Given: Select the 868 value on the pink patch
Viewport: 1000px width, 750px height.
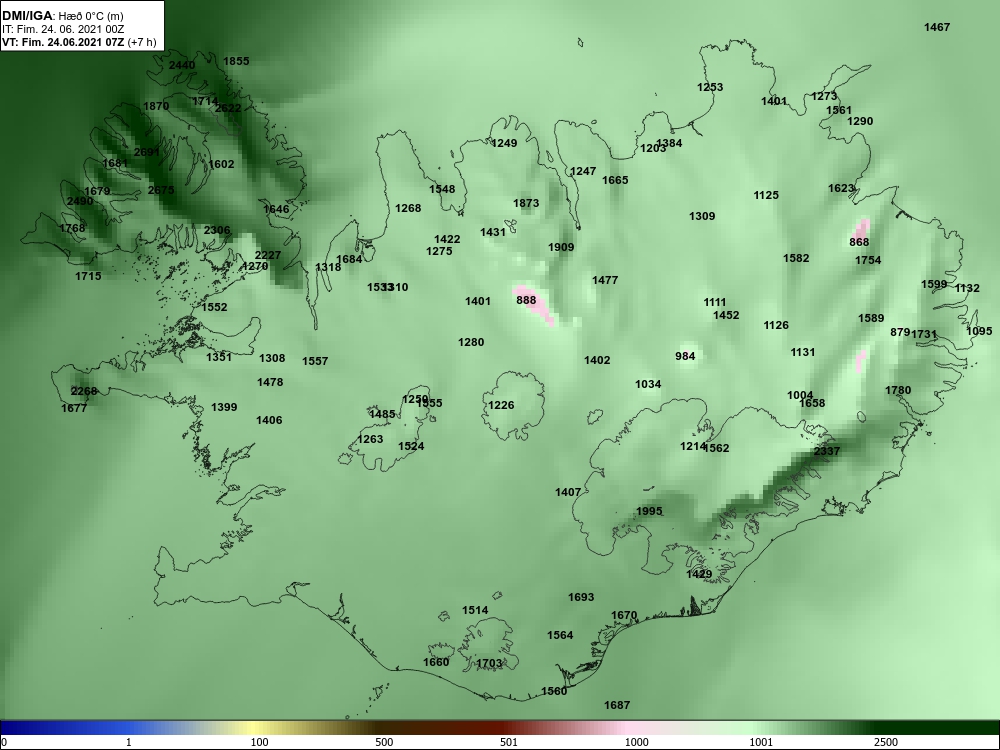Looking at the screenshot, I should tap(859, 242).
